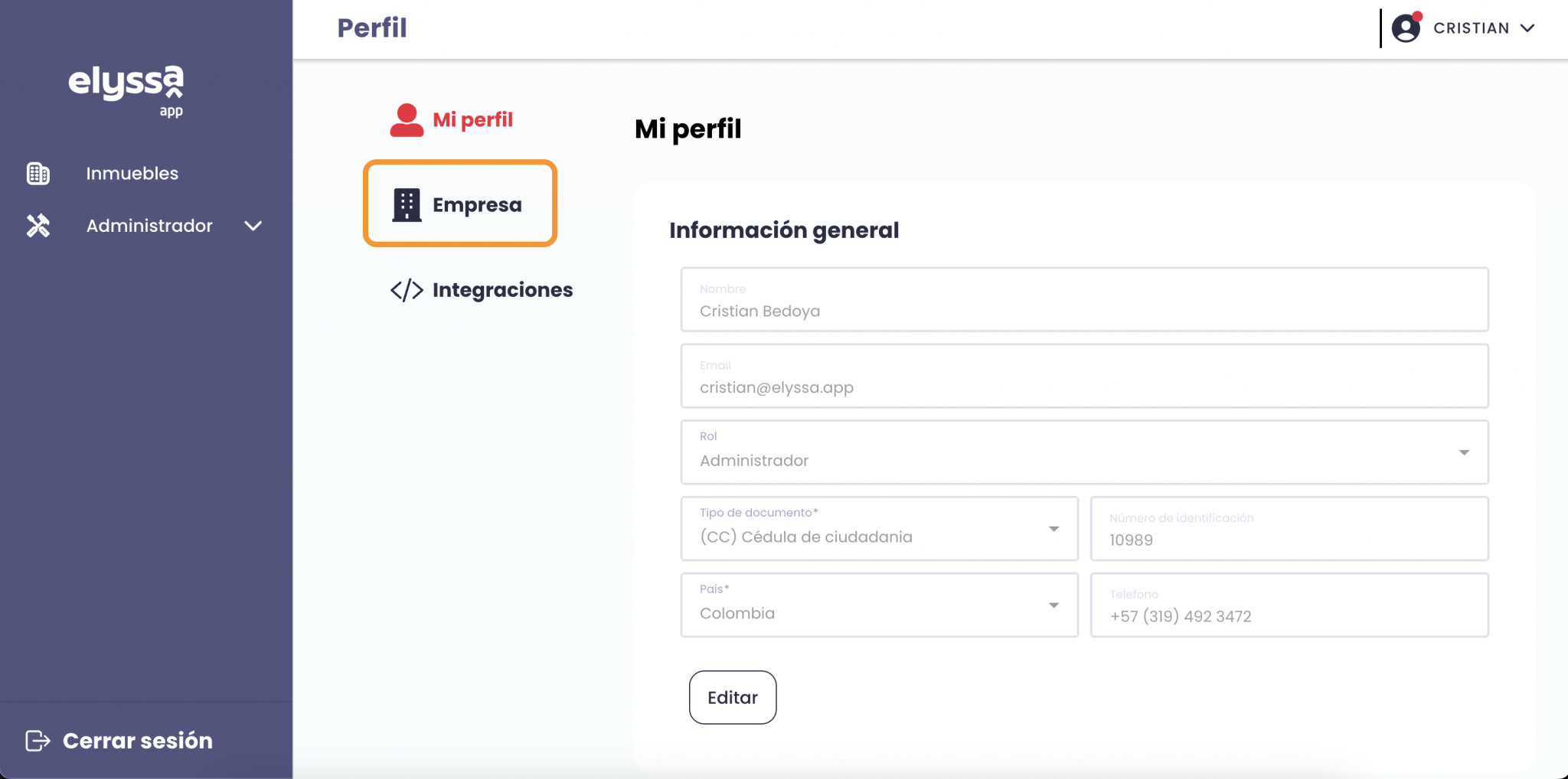Switch to the Integraciones tab
The image size is (1568, 779).
coord(502,290)
